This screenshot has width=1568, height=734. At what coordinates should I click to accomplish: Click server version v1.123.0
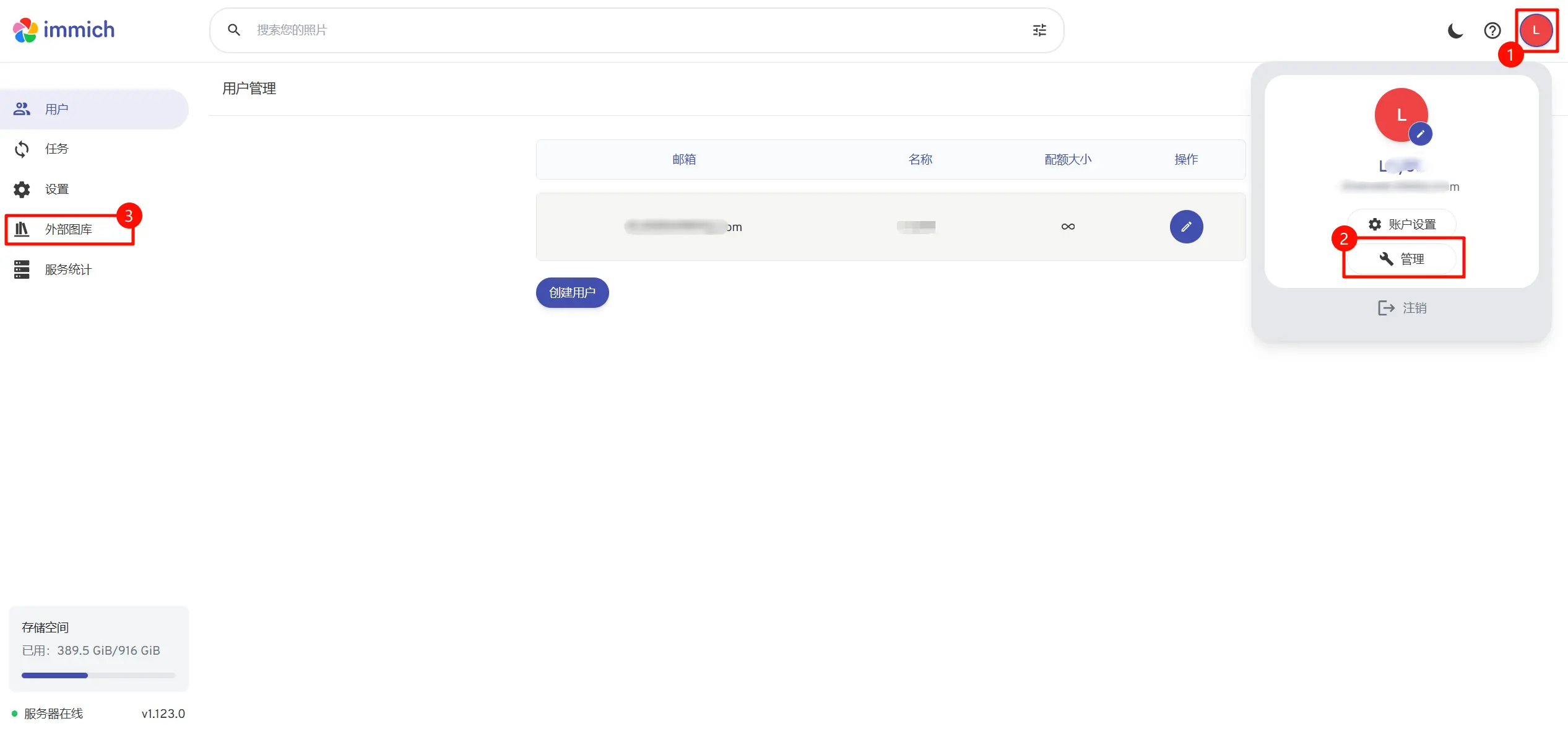[163, 714]
